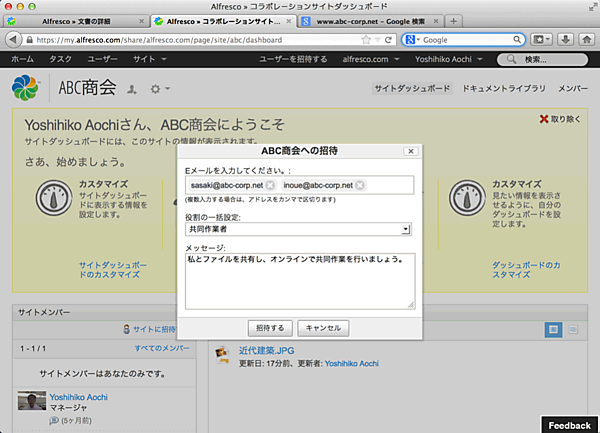Open the Feedback button

point(570,424)
